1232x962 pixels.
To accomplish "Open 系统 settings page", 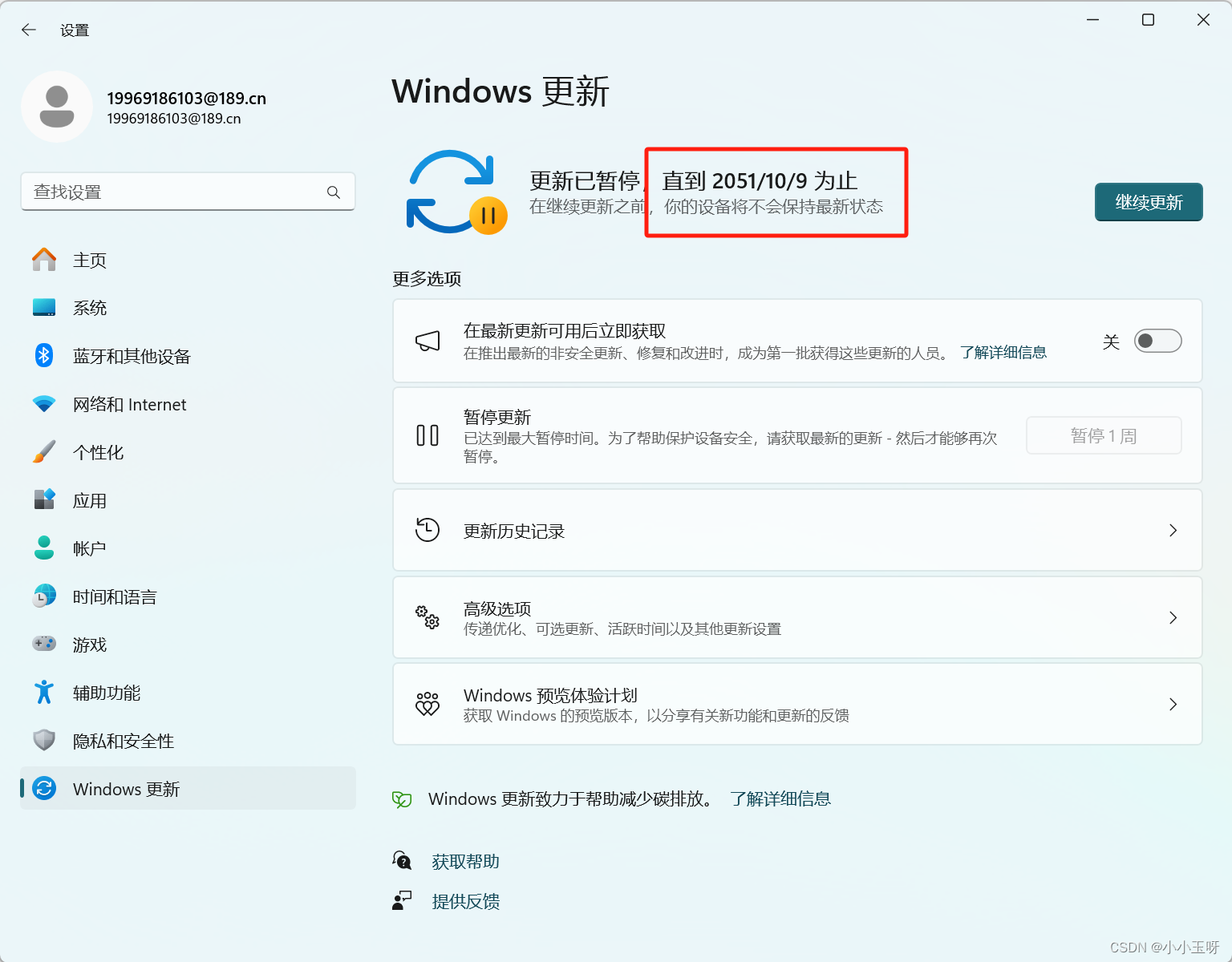I will coord(188,308).
